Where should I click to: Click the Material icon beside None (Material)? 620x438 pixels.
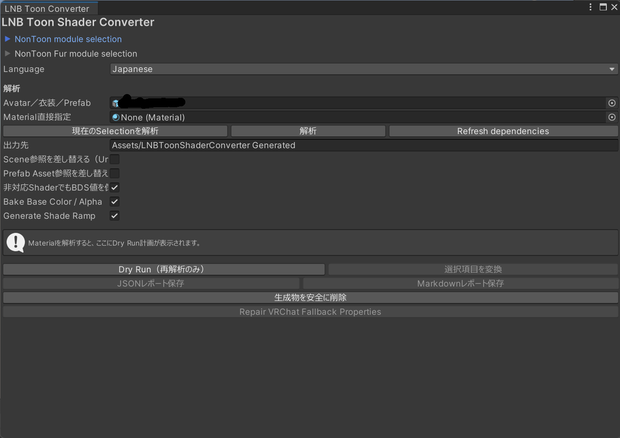point(116,117)
